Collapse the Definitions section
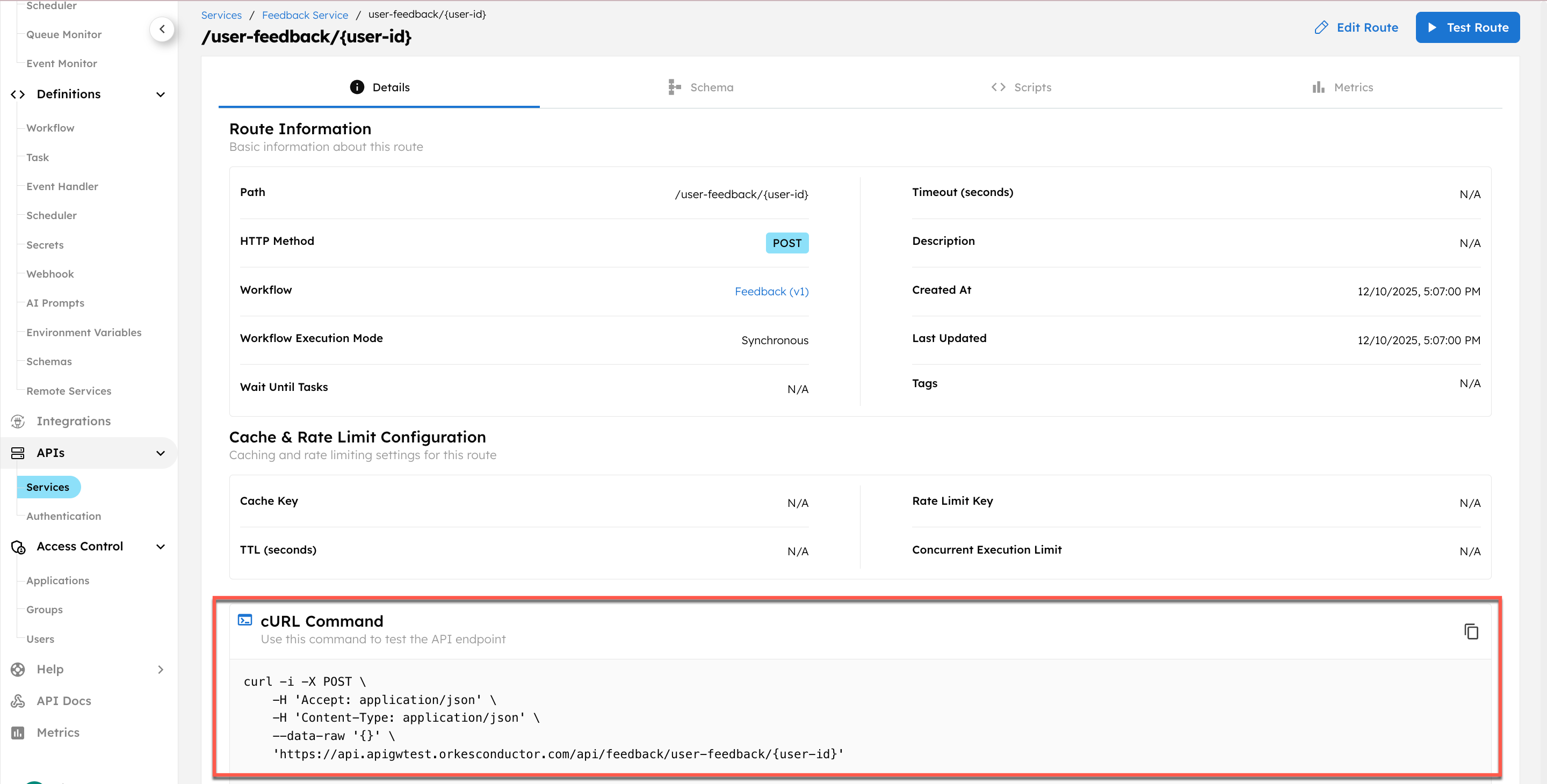The height and width of the screenshot is (784, 1547). 161,95
